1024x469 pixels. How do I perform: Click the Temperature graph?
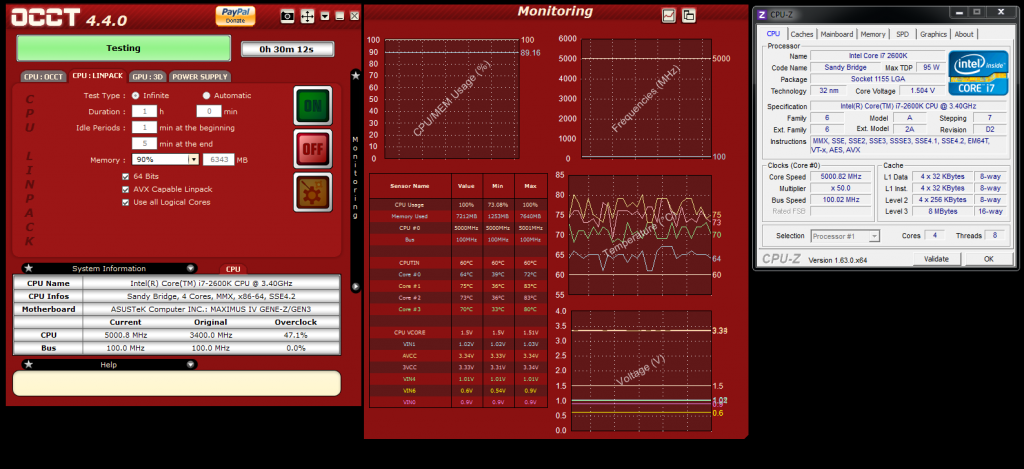[640, 235]
